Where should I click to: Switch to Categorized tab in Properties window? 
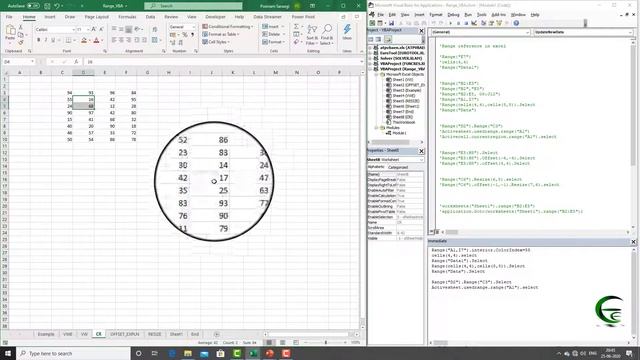pyautogui.click(x=398, y=167)
